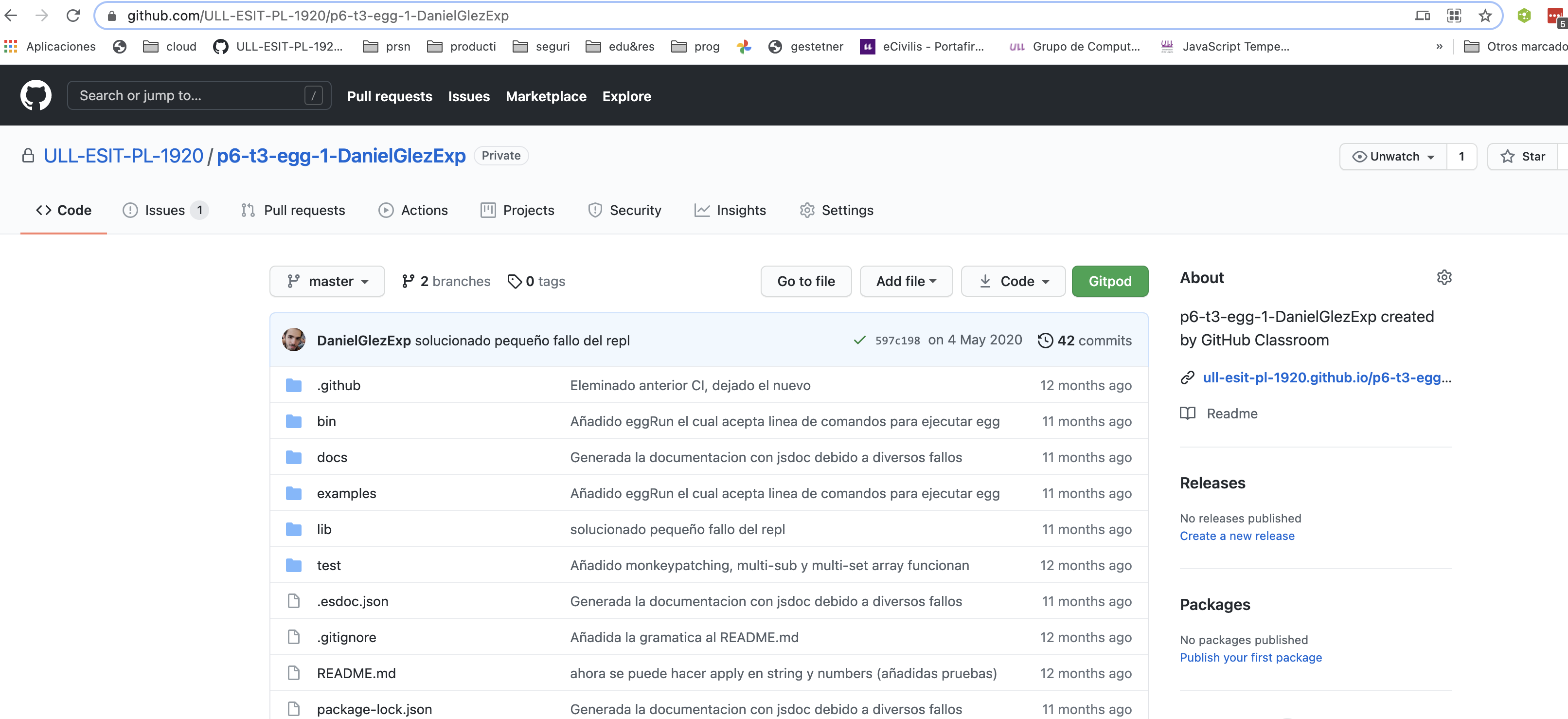
Task: Unwatch the repository
Action: click(1394, 157)
